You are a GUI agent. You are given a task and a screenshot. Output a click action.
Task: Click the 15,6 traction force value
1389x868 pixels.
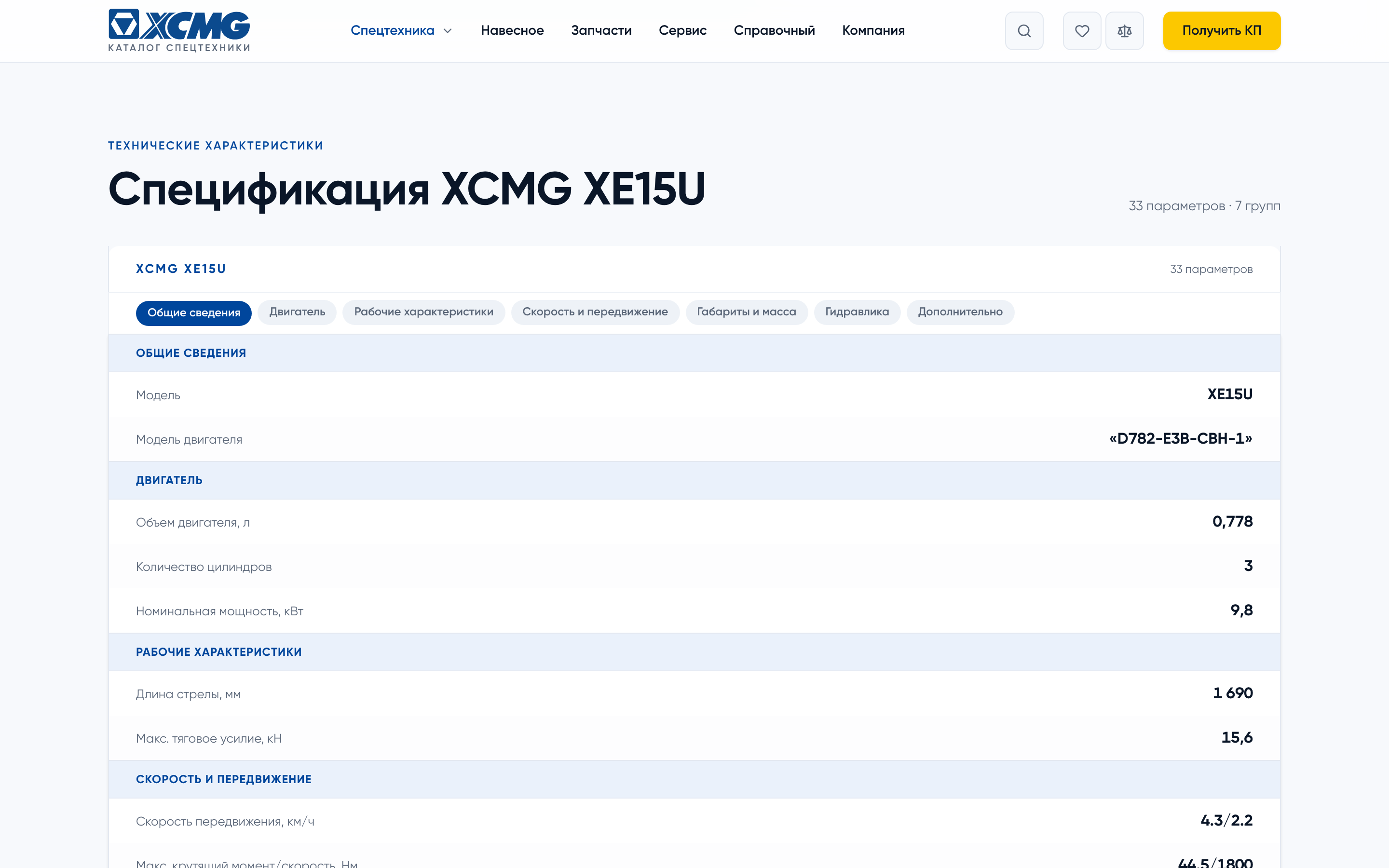tap(1237, 738)
